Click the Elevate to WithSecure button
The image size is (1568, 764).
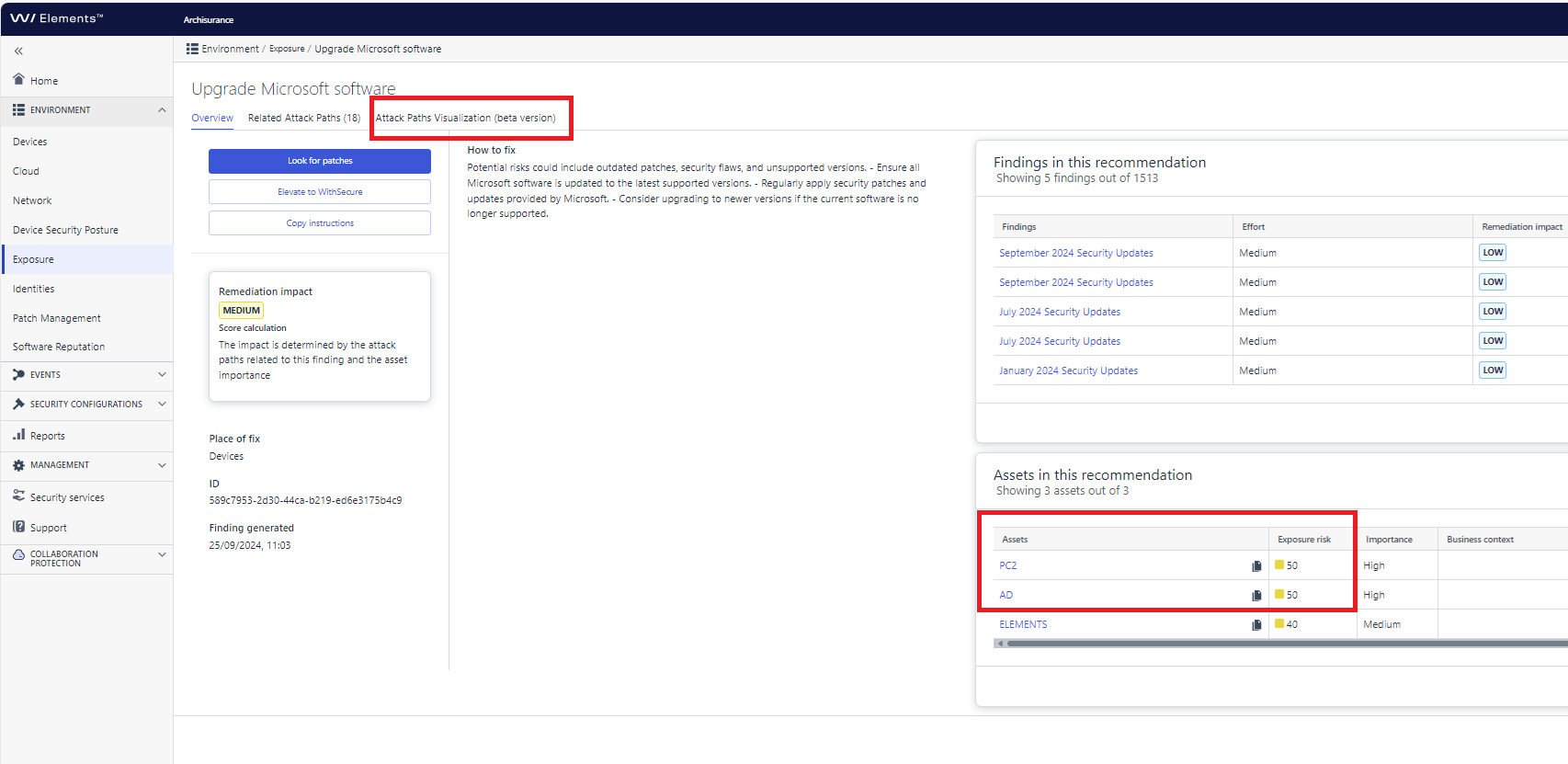[x=320, y=192]
